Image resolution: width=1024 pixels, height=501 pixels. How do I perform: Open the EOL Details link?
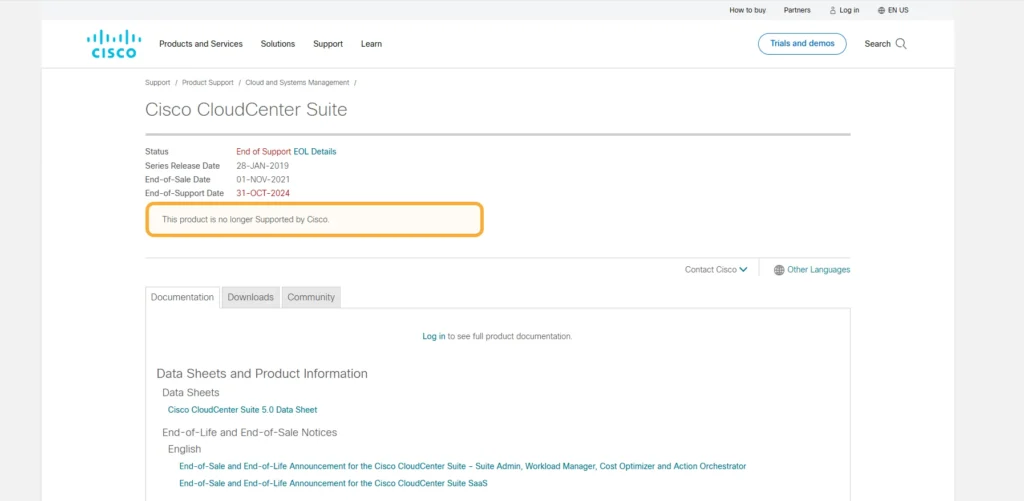315,152
